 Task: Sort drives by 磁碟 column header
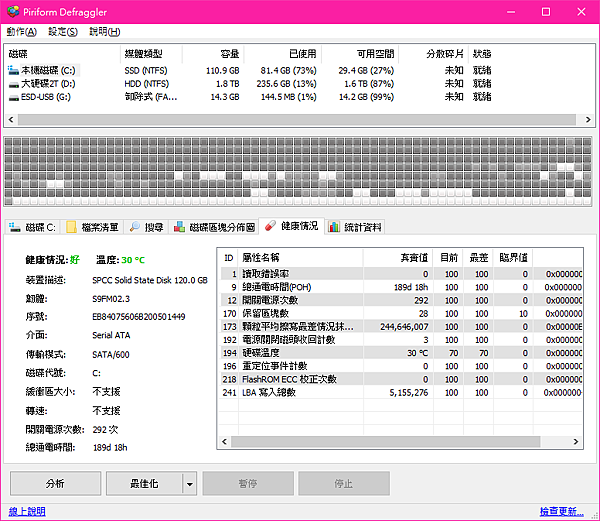(63, 54)
